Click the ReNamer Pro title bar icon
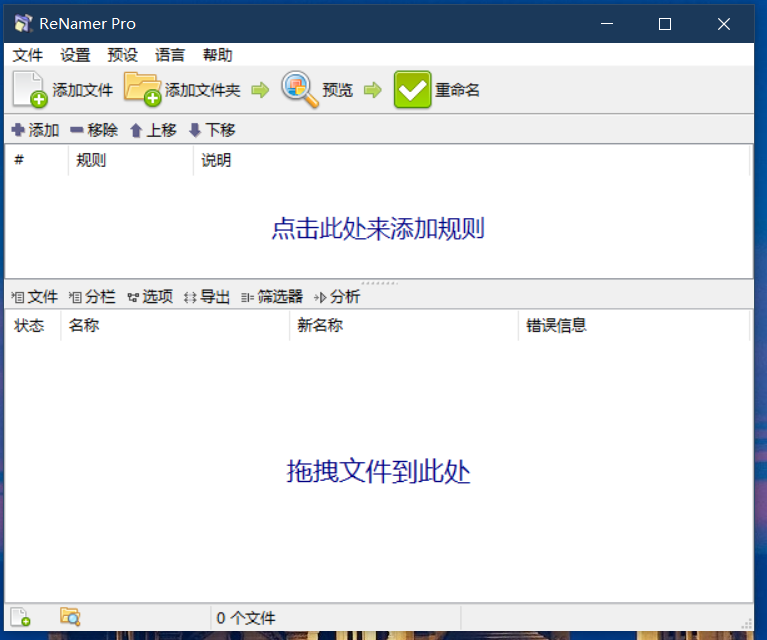 (23, 23)
